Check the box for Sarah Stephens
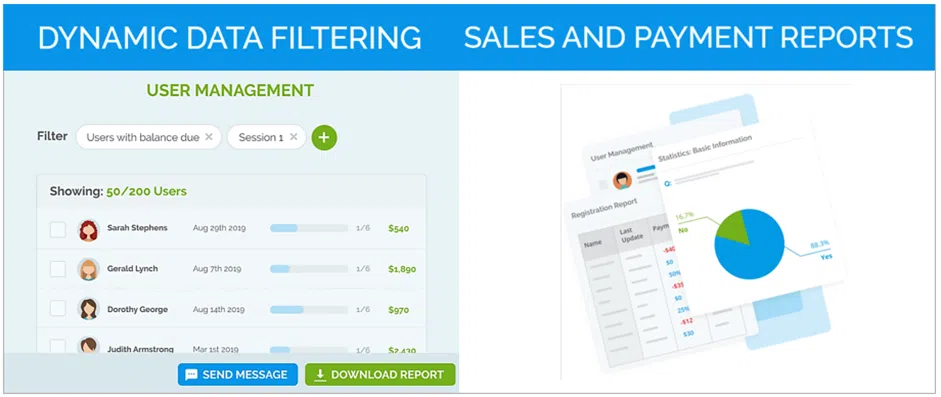This screenshot has height=397, width=941. click(x=58, y=229)
